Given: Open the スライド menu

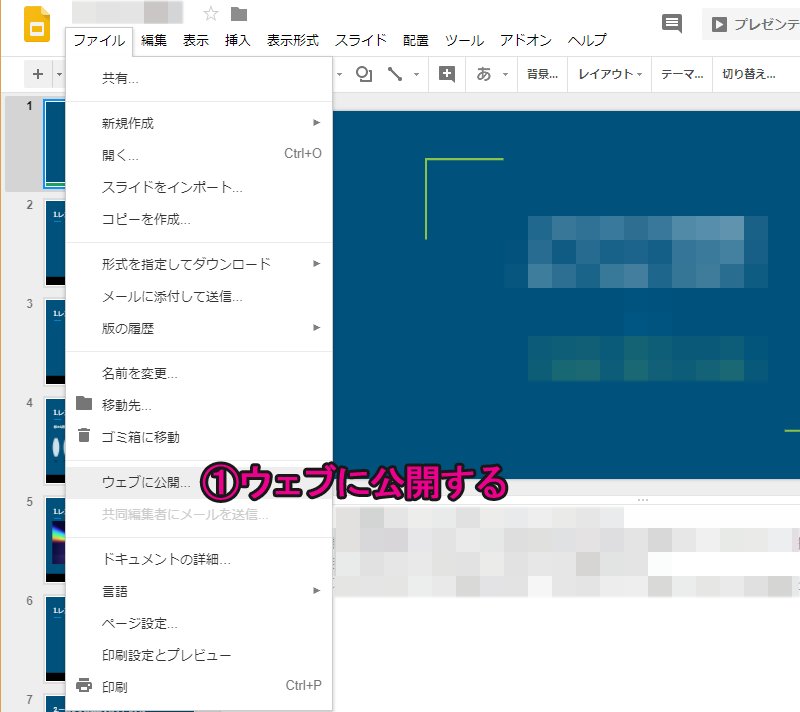Looking at the screenshot, I should (361, 40).
